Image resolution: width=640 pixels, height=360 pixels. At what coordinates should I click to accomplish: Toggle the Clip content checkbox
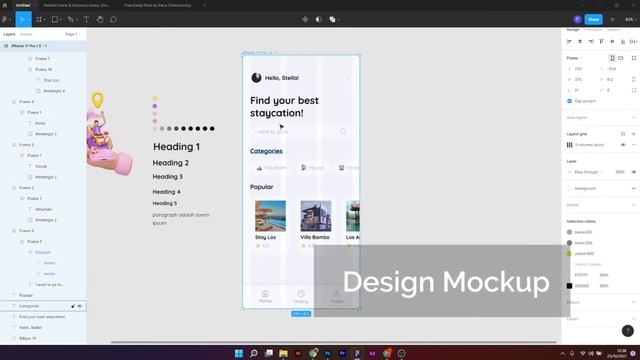point(569,101)
